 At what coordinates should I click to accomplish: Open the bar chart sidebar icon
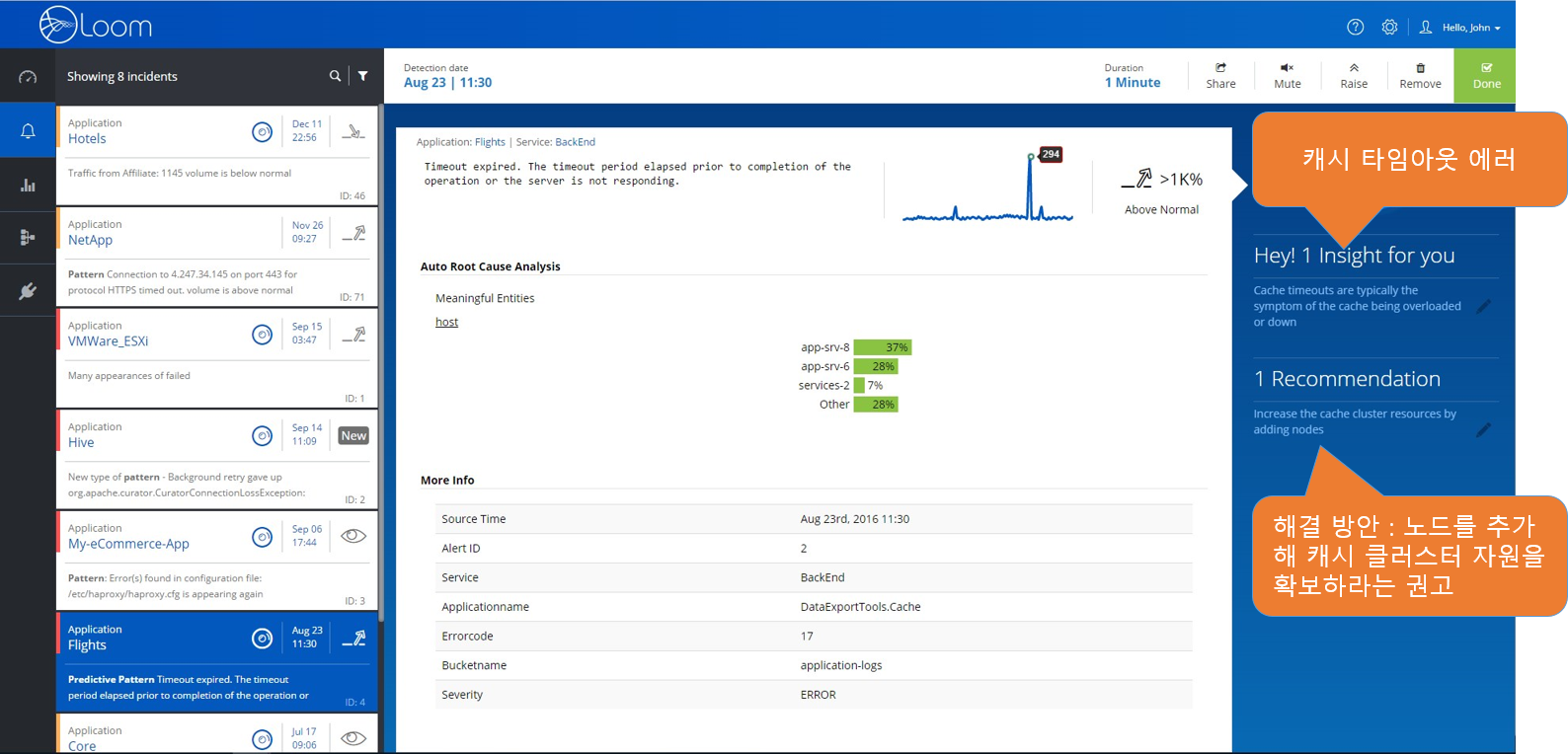pos(28,185)
